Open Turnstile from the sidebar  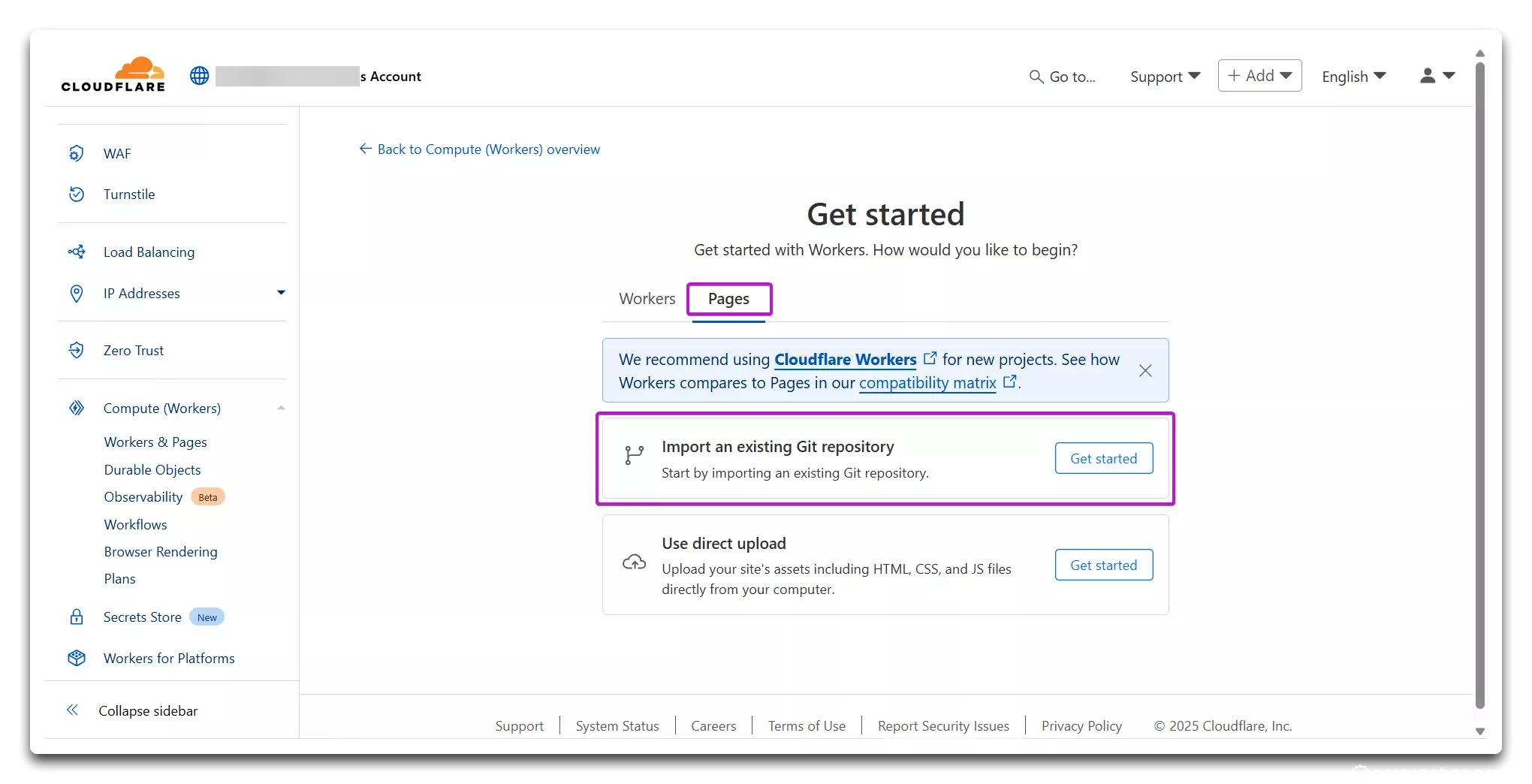(129, 194)
